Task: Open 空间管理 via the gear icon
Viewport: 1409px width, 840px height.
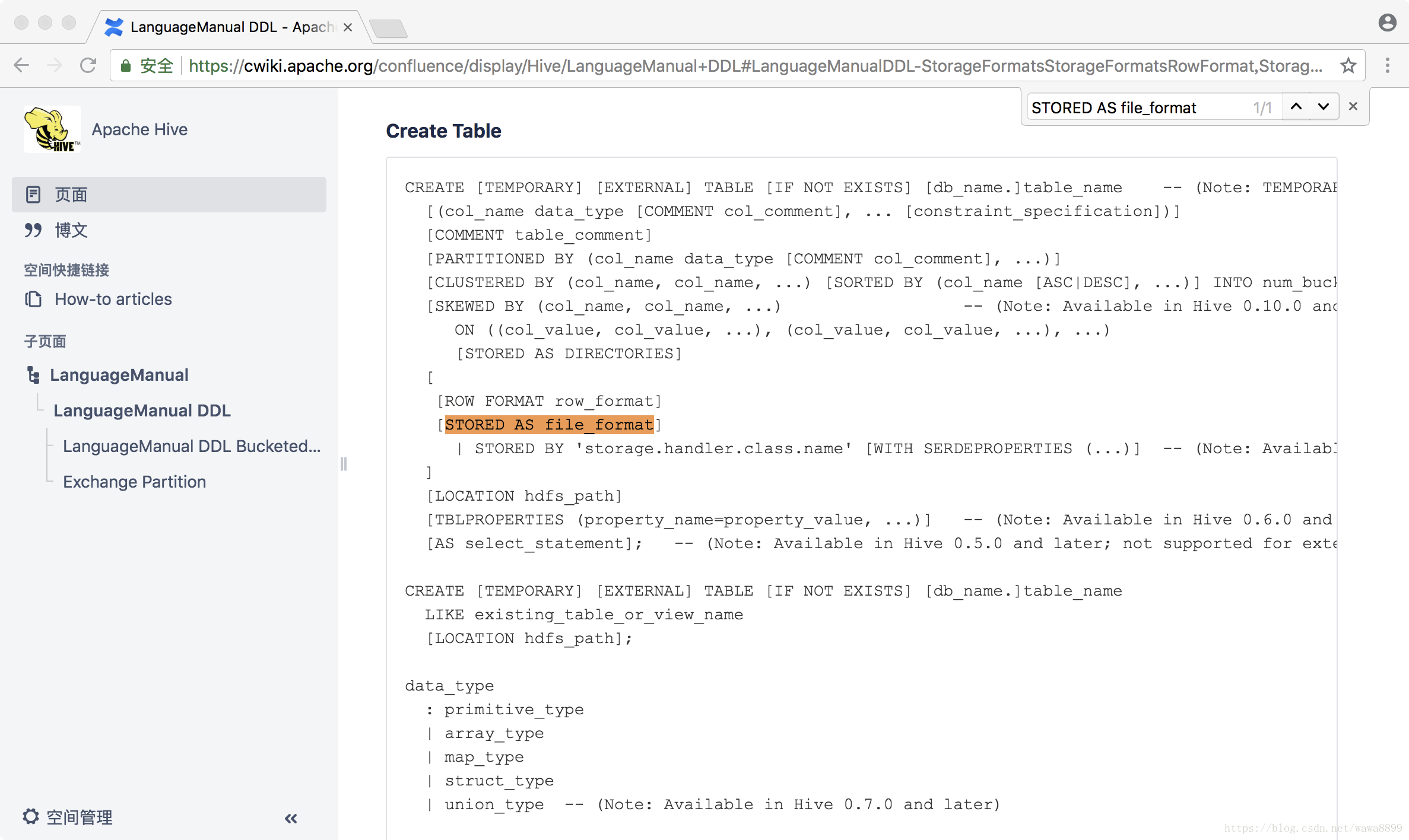Action: click(31, 817)
